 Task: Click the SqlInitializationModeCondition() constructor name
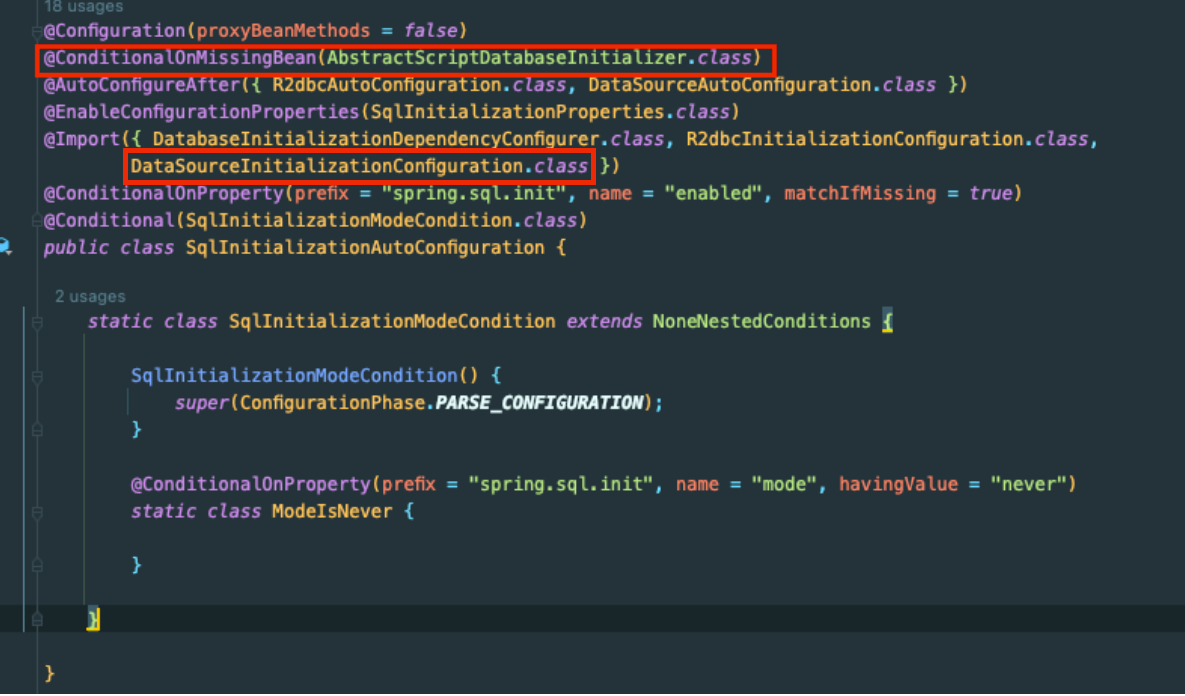pyautogui.click(x=294, y=376)
